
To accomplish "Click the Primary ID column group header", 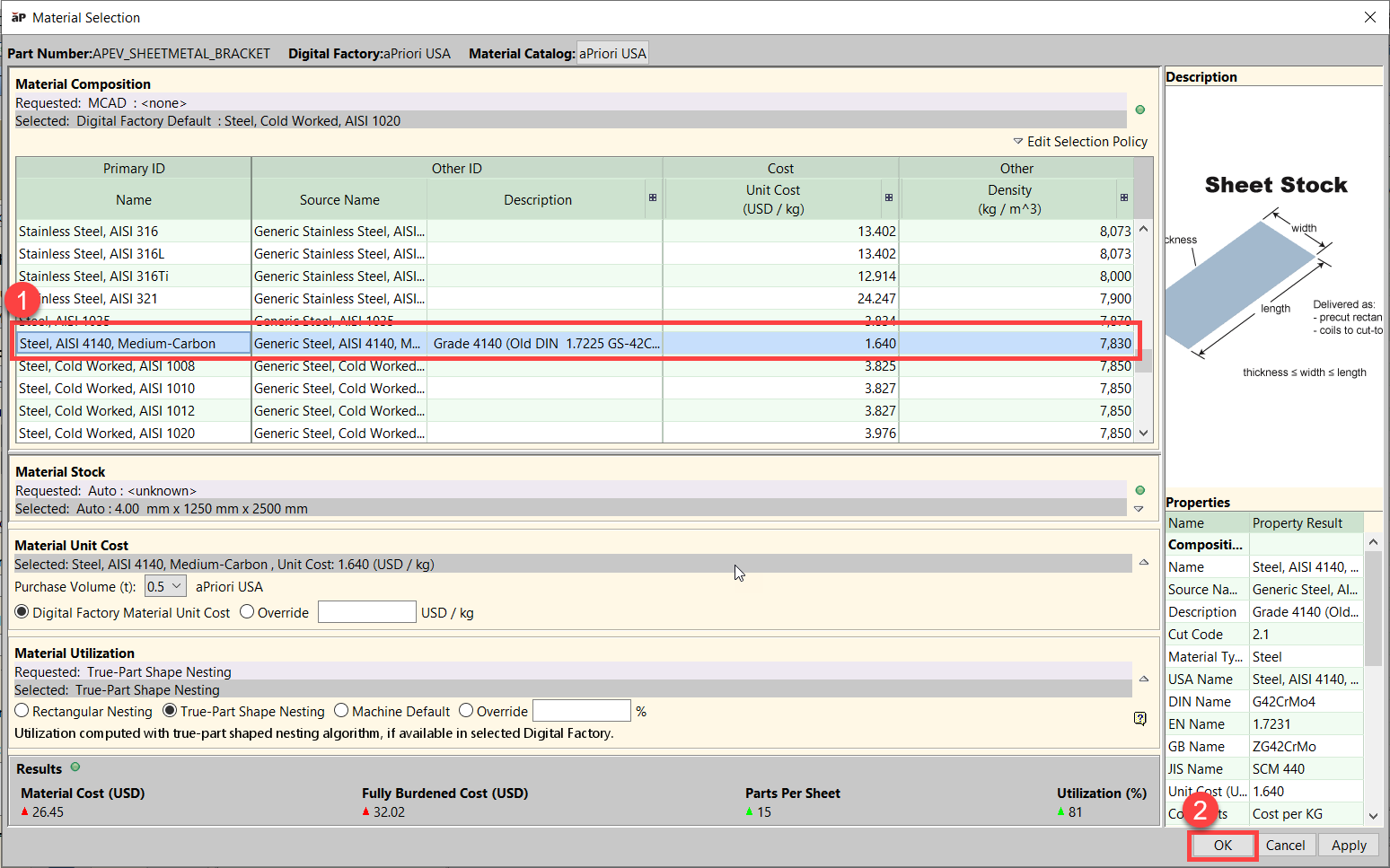I will [x=134, y=168].
